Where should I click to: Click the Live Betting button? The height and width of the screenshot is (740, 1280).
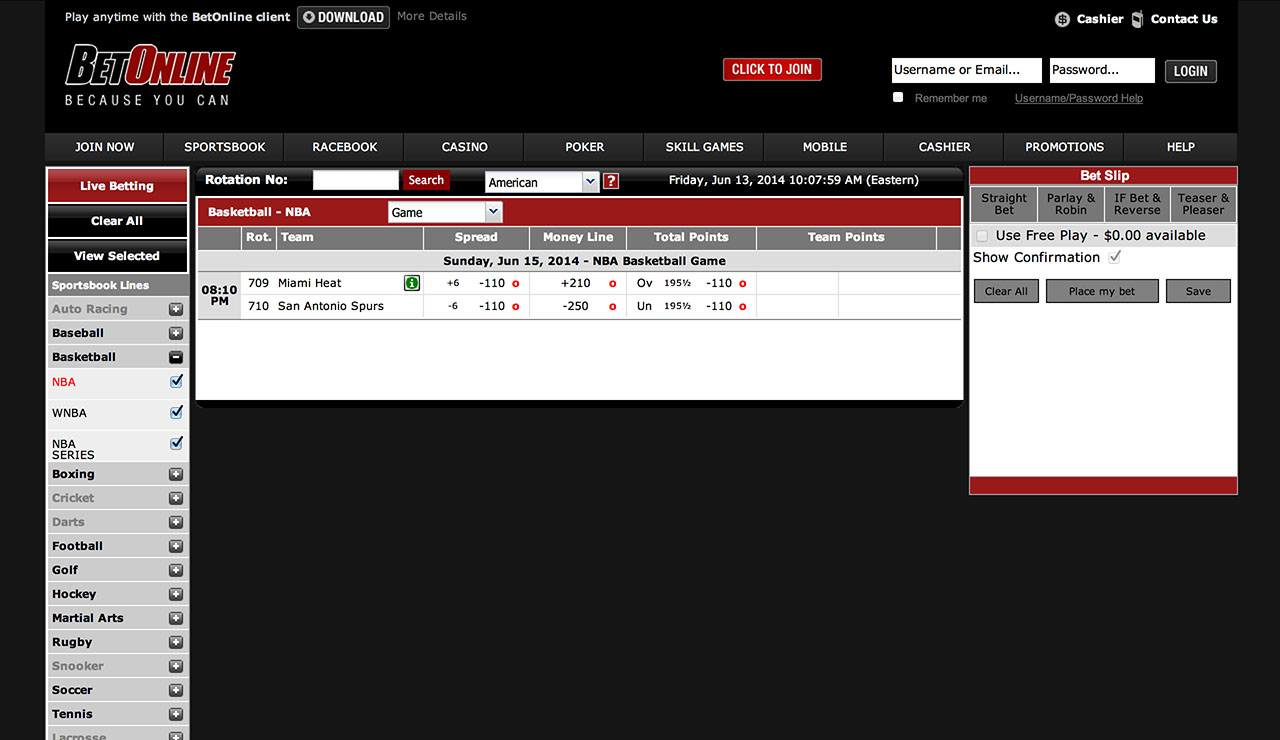(117, 186)
